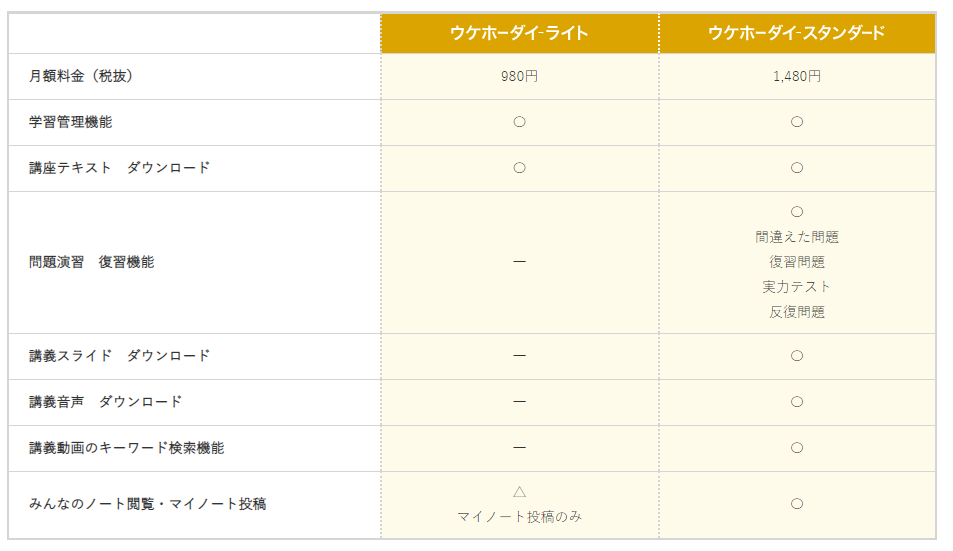Click the マイノート投稿のみ text
953x551 pixels.
tap(519, 517)
